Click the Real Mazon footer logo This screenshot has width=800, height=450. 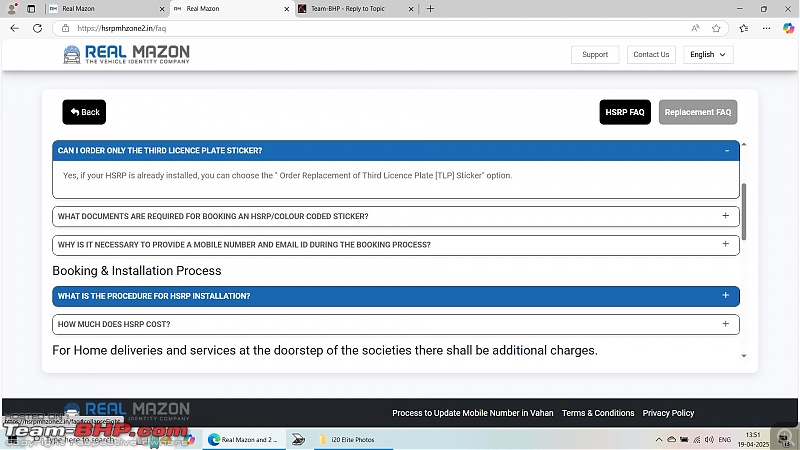(126, 411)
